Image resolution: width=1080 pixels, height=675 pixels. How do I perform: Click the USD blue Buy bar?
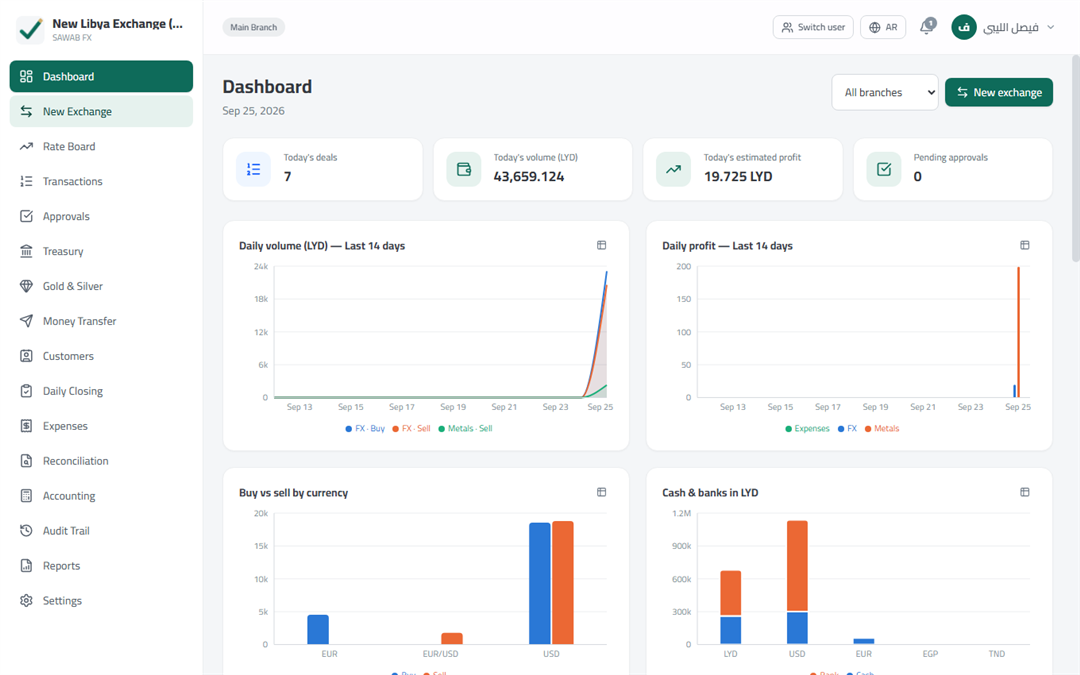(x=540, y=583)
